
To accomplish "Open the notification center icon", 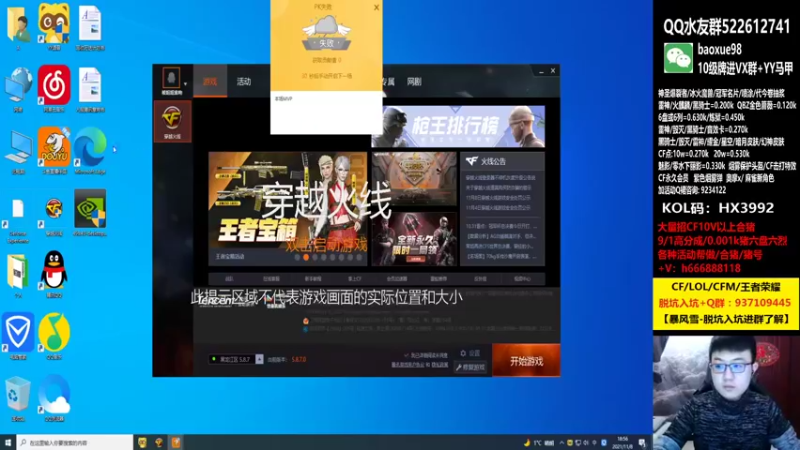I will [642, 442].
